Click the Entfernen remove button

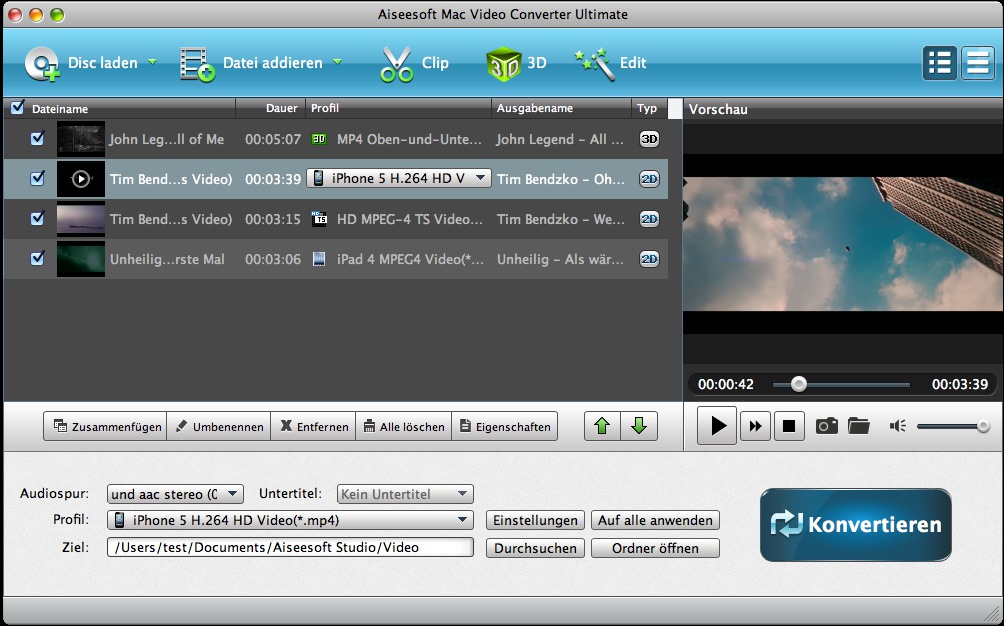[313, 426]
